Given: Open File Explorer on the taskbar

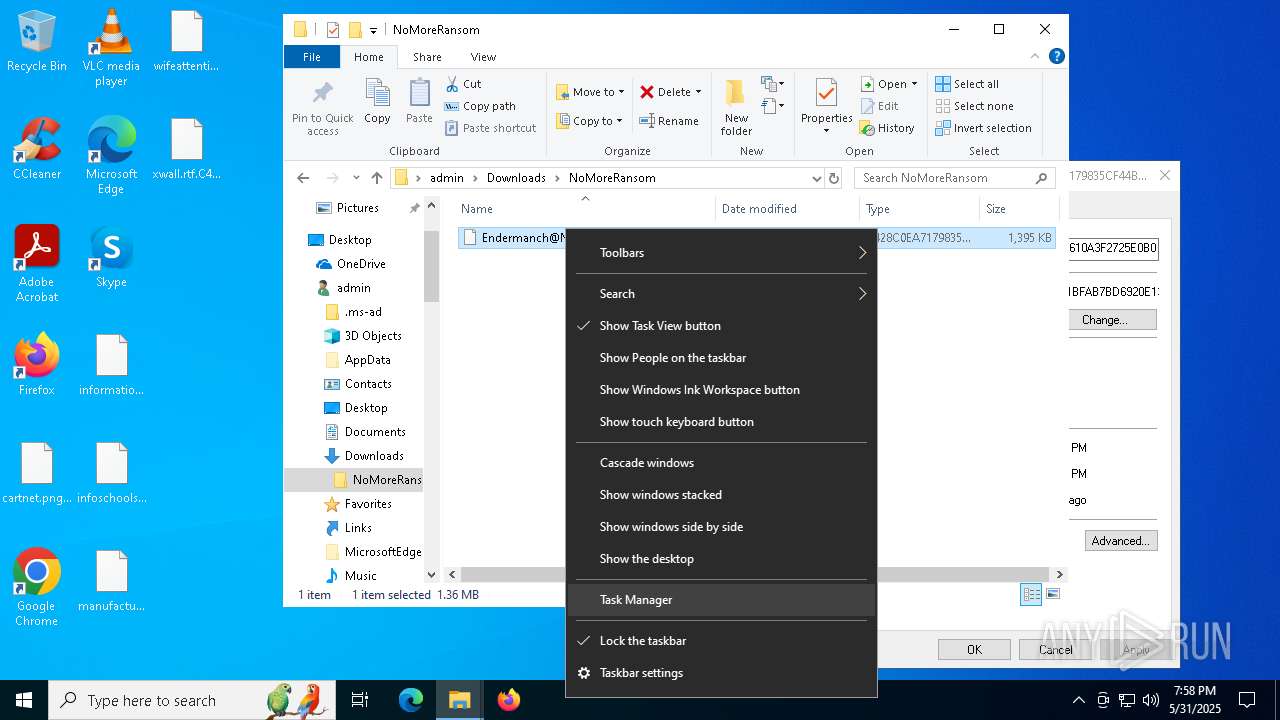Looking at the screenshot, I should 460,700.
